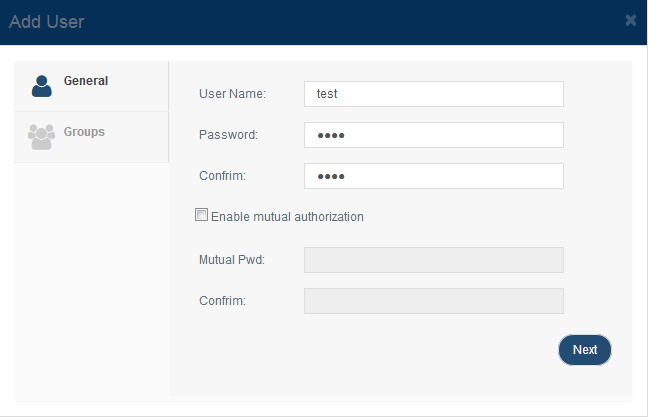
Task: Close the Add User dialog
Action: [x=631, y=20]
